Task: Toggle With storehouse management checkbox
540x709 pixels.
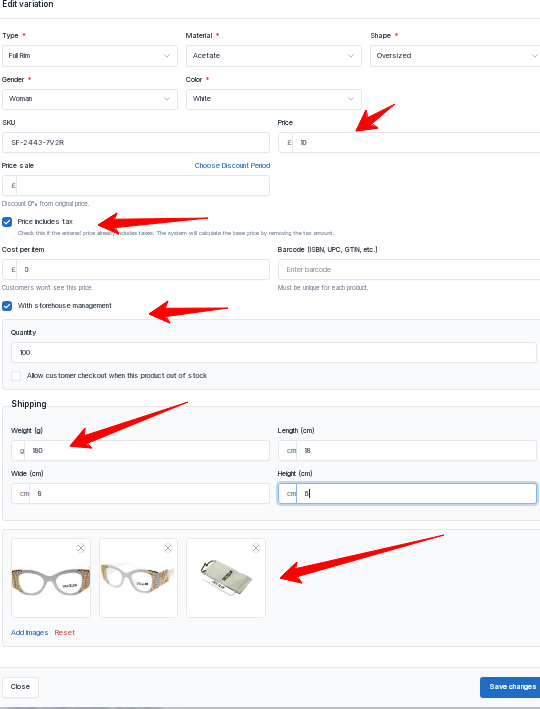Action: pos(7,306)
